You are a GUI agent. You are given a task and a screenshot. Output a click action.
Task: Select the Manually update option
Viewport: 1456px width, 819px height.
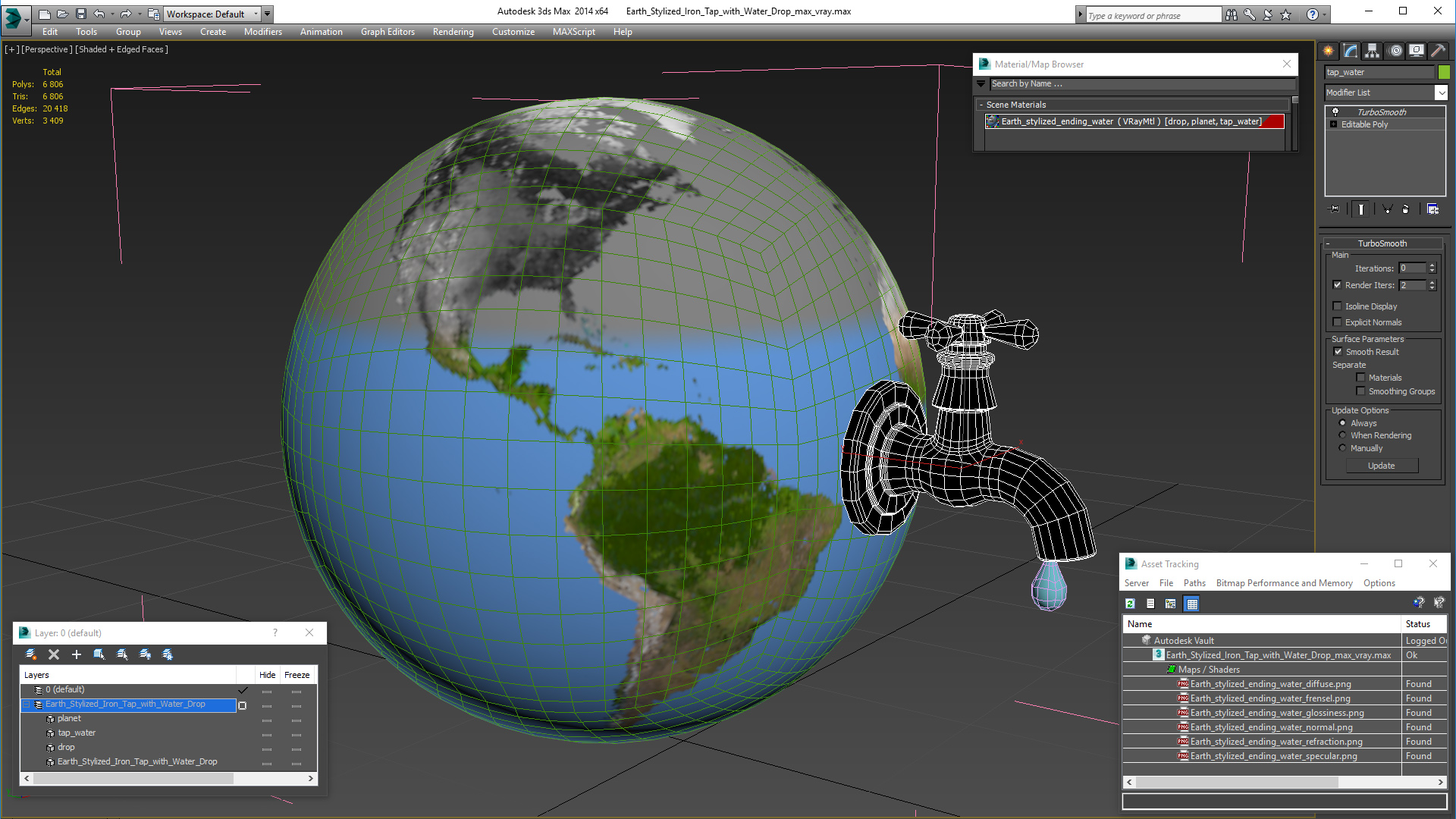click(1343, 448)
